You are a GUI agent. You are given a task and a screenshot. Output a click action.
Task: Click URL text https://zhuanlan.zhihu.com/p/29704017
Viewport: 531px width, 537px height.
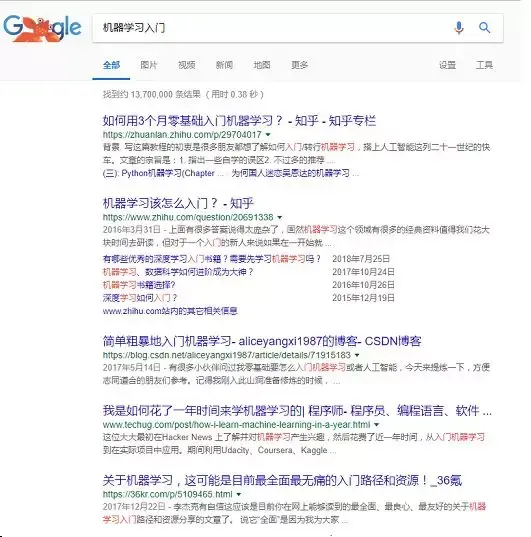182,135
